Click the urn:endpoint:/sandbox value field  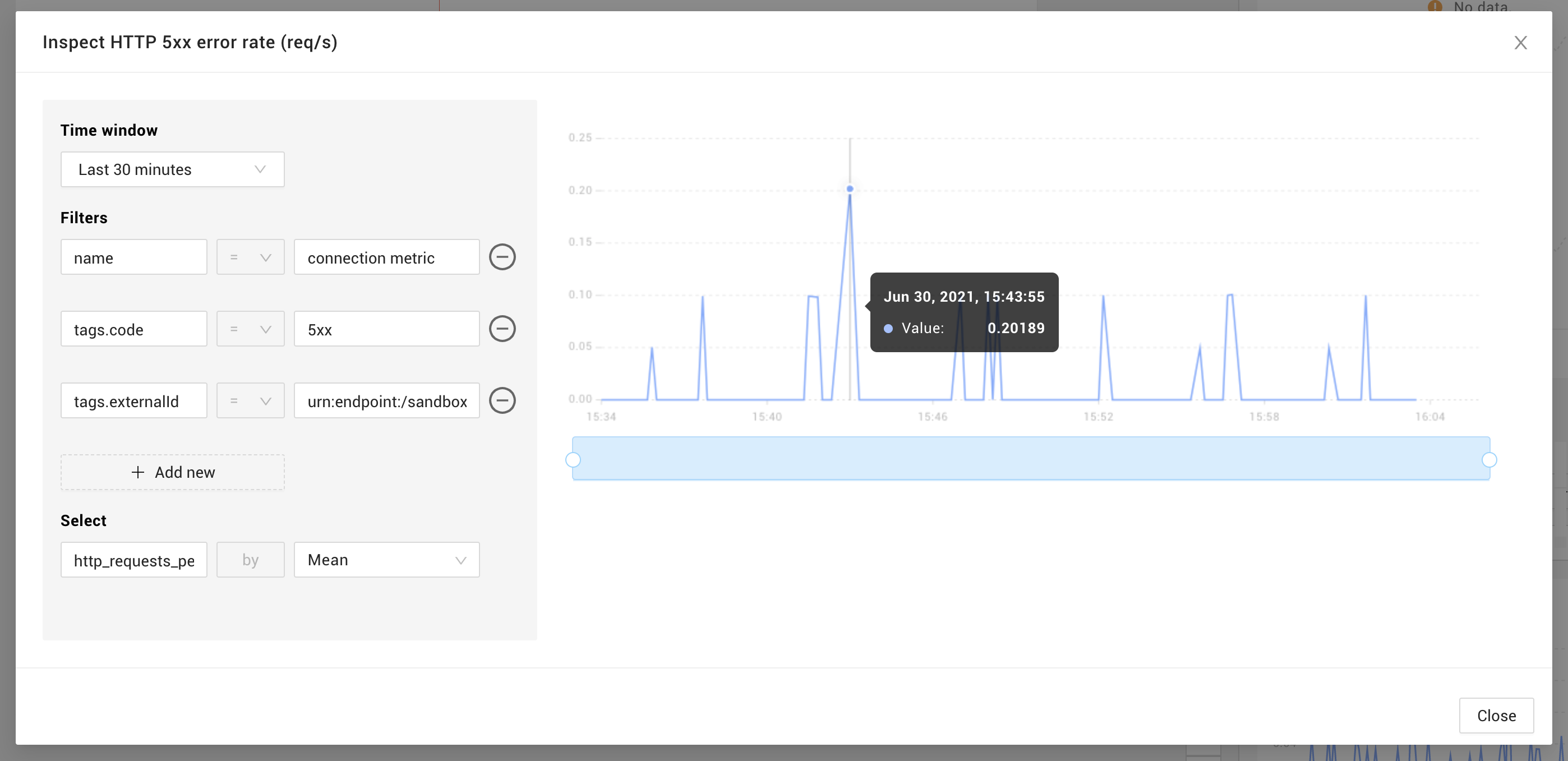[386, 400]
